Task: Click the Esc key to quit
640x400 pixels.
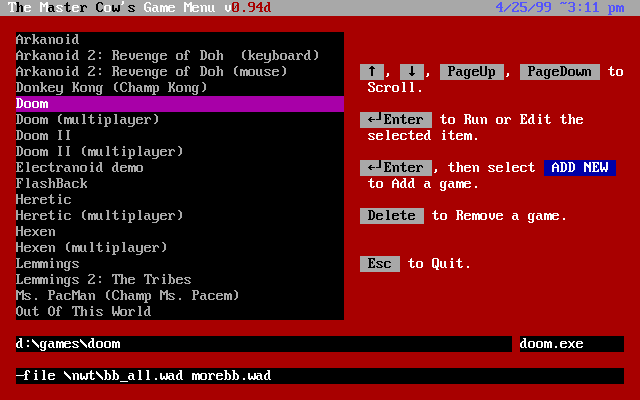Action: point(380,264)
